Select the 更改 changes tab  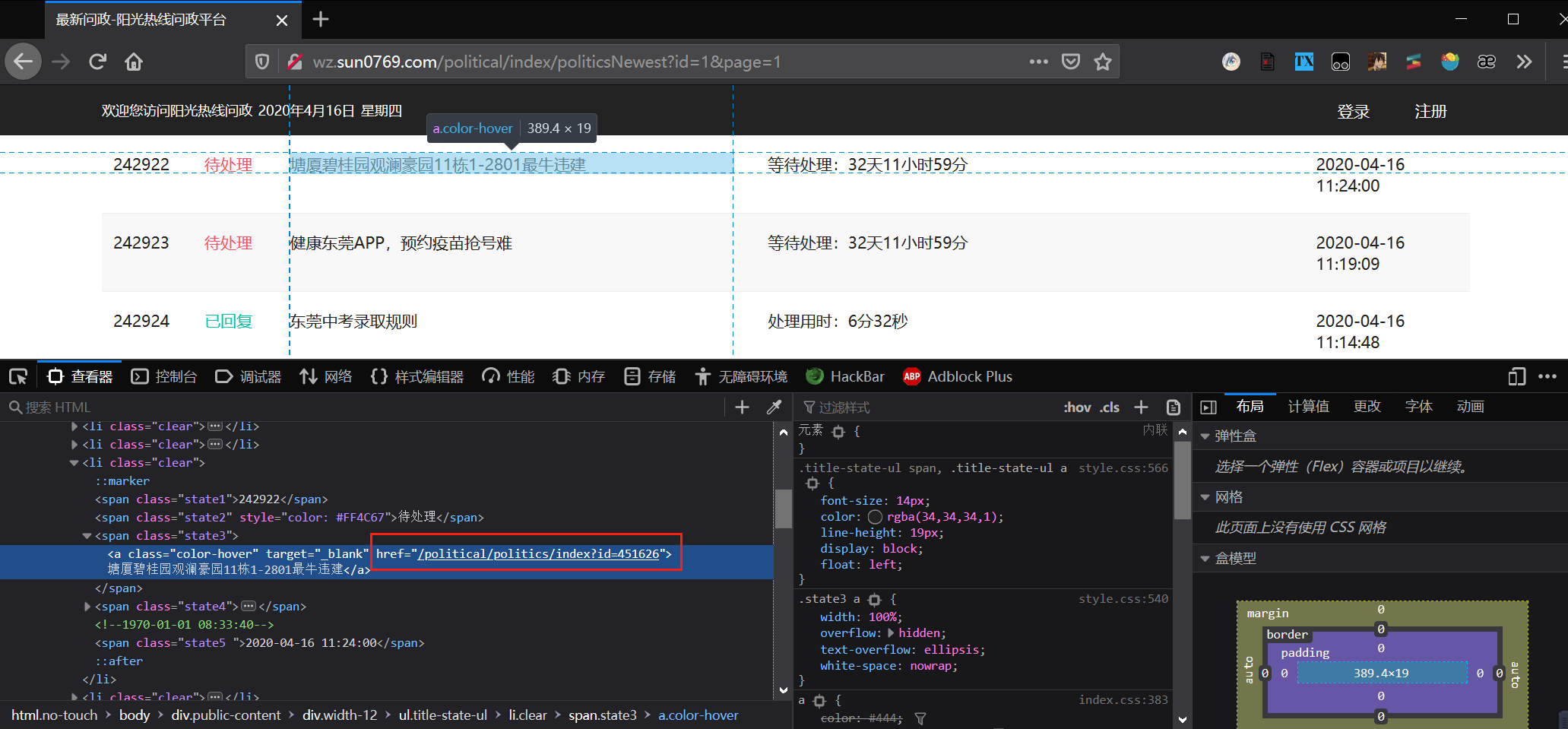[1367, 407]
